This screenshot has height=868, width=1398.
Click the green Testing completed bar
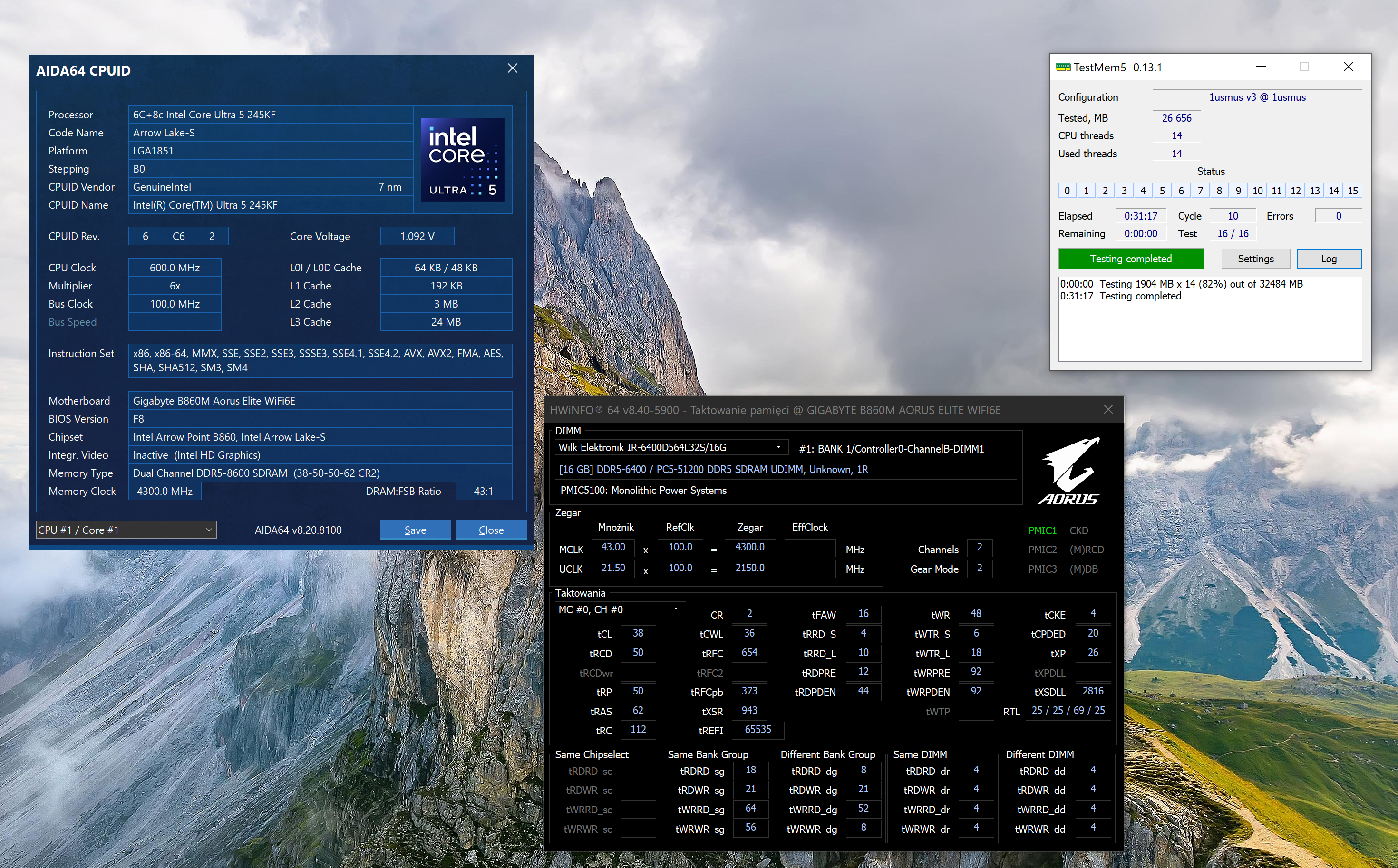(1130, 259)
